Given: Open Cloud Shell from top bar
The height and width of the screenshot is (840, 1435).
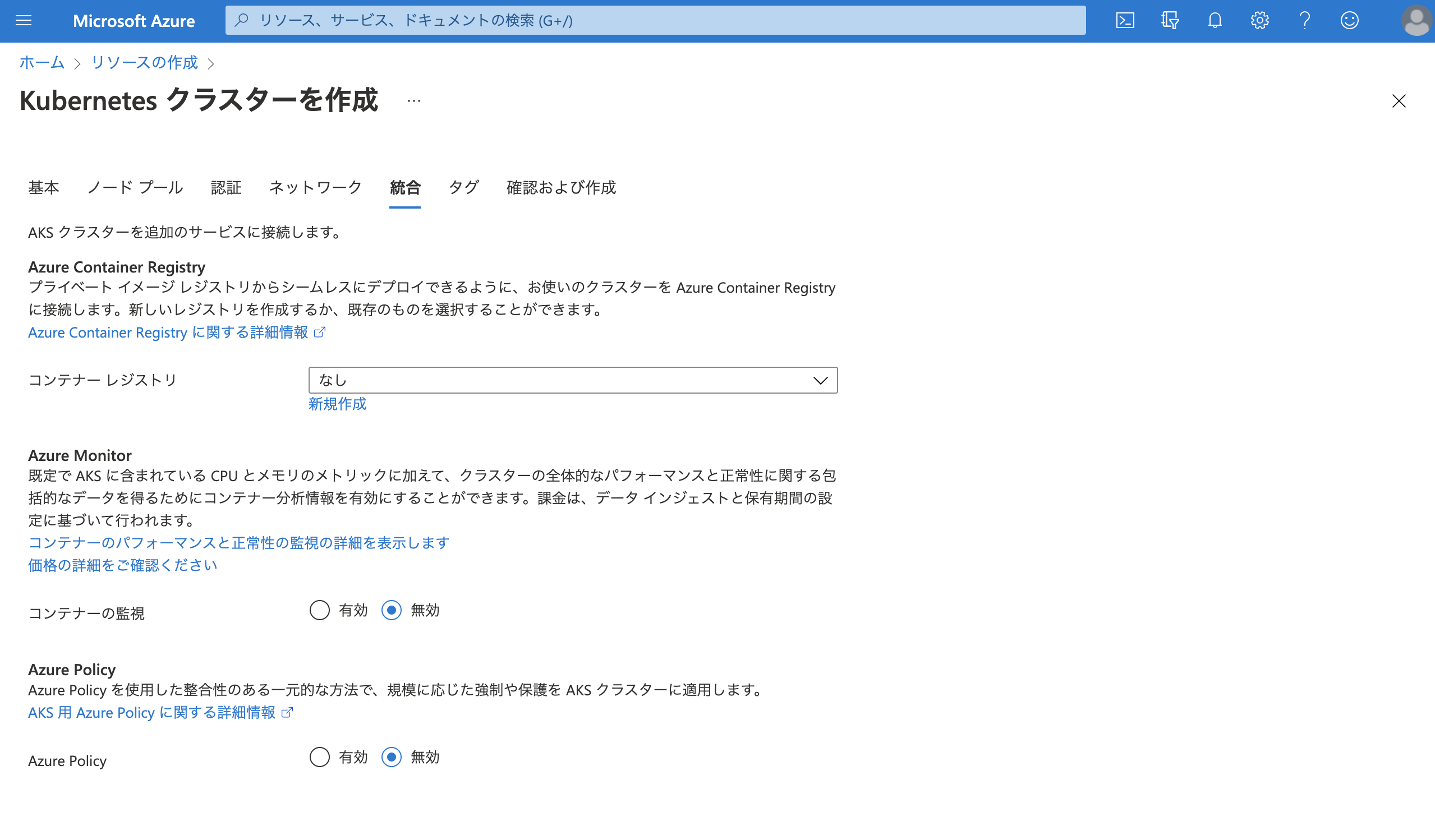Looking at the screenshot, I should click(x=1125, y=21).
